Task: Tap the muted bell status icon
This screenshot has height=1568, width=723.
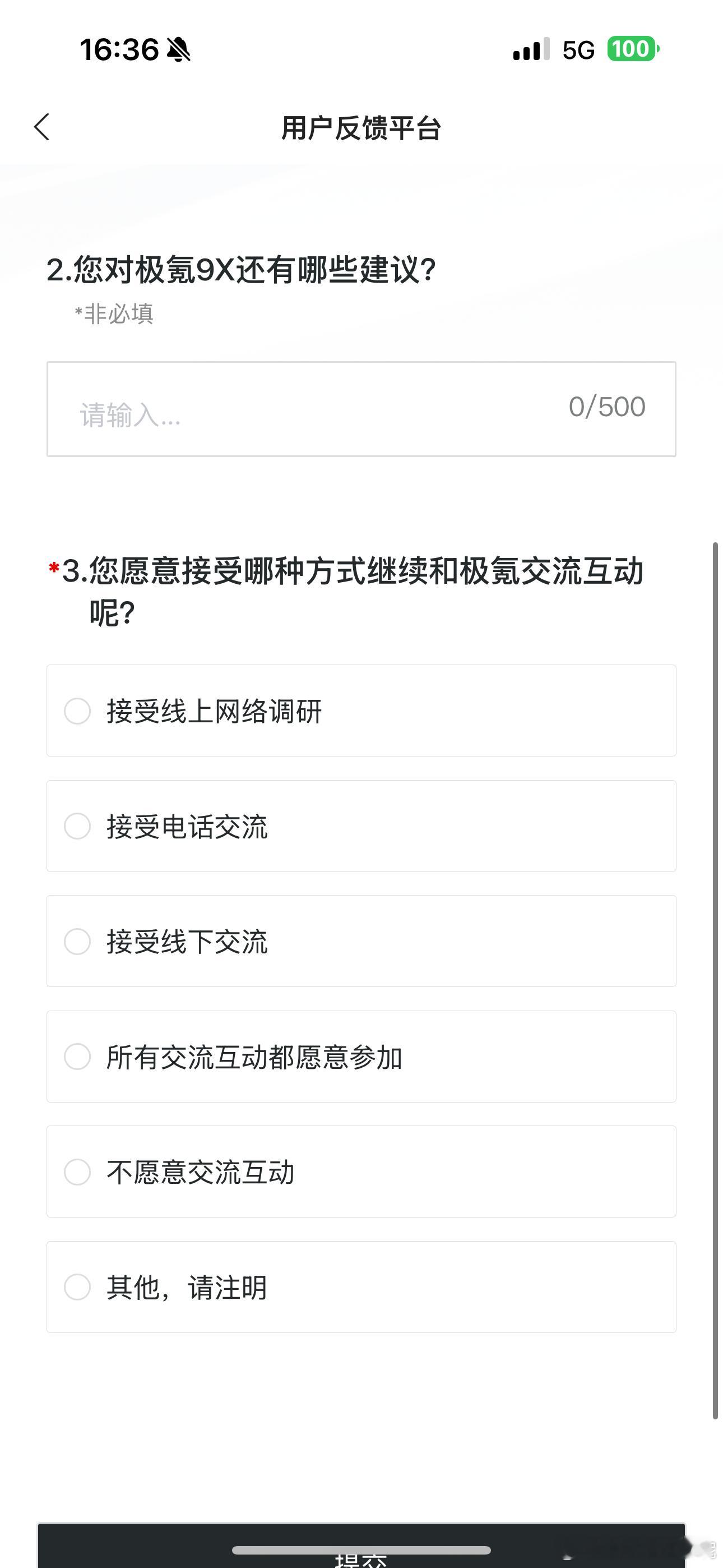Action: tap(178, 49)
